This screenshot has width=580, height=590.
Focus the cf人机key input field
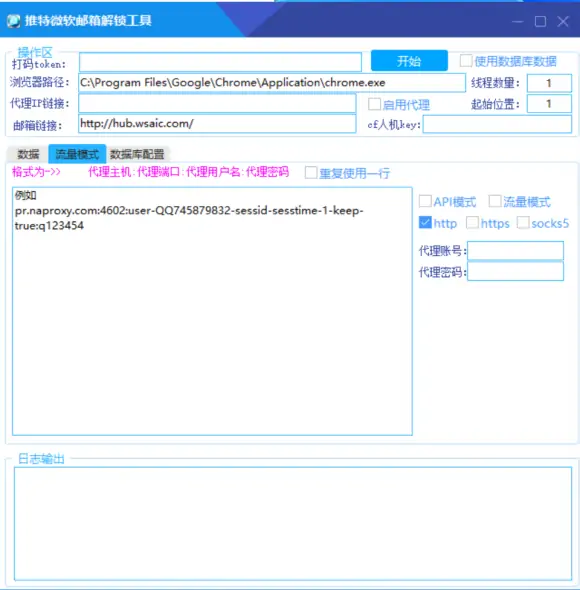497,125
